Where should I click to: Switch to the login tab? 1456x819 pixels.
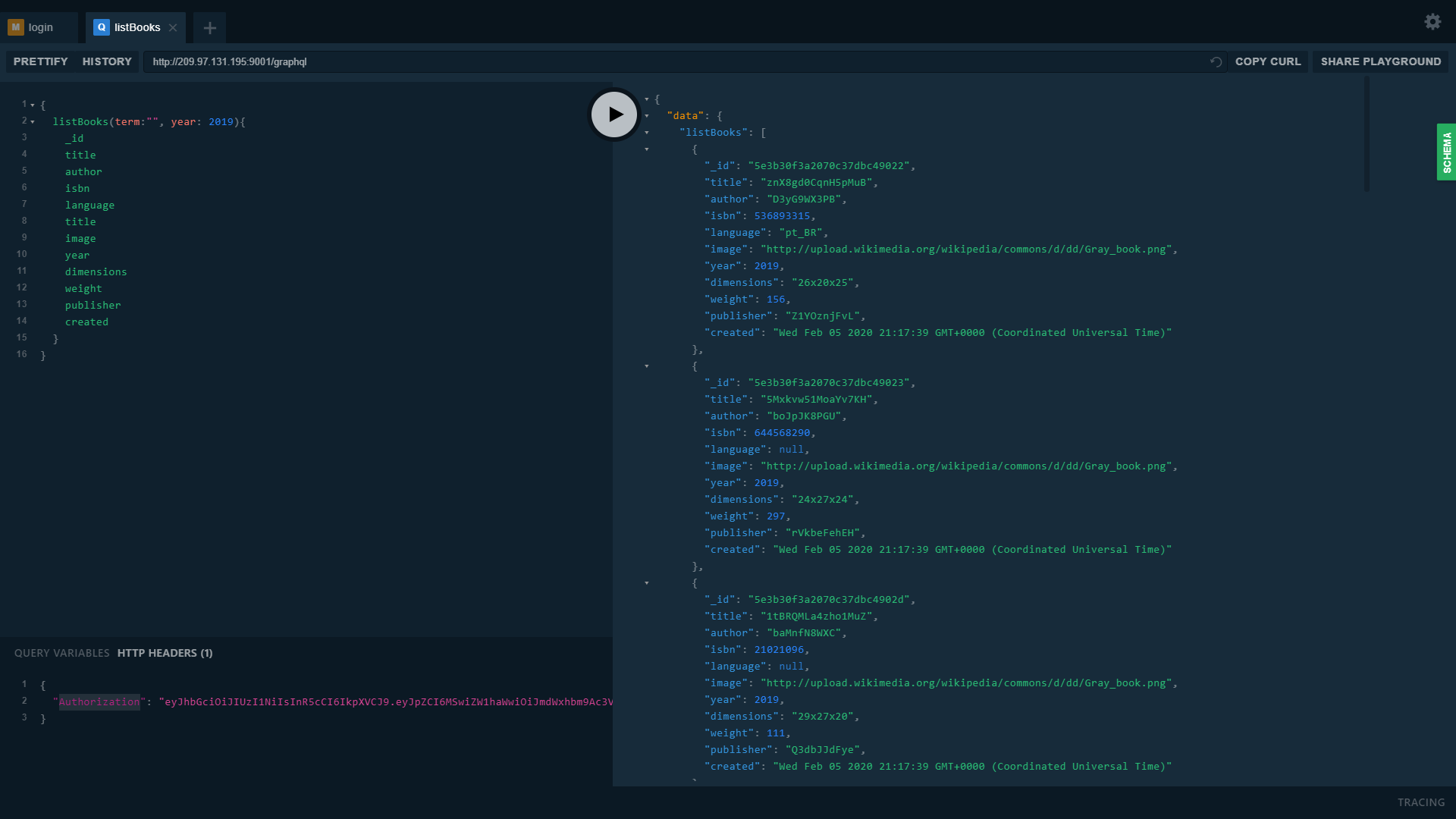[x=41, y=27]
